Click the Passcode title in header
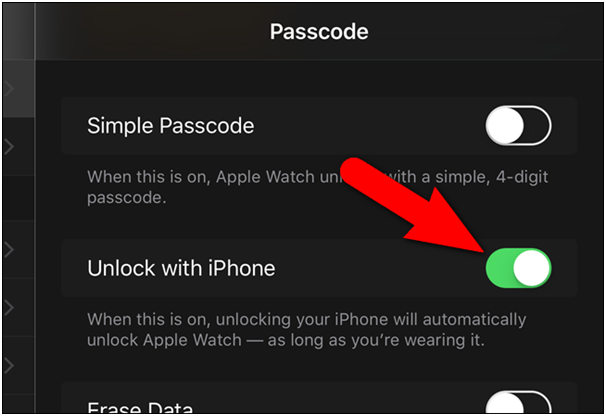This screenshot has height=416, width=606. 319,32
